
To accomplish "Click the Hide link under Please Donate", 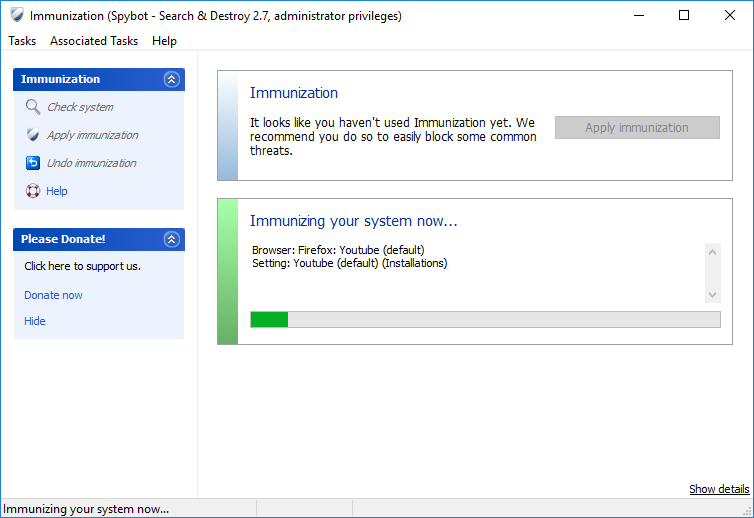I will tap(35, 321).
